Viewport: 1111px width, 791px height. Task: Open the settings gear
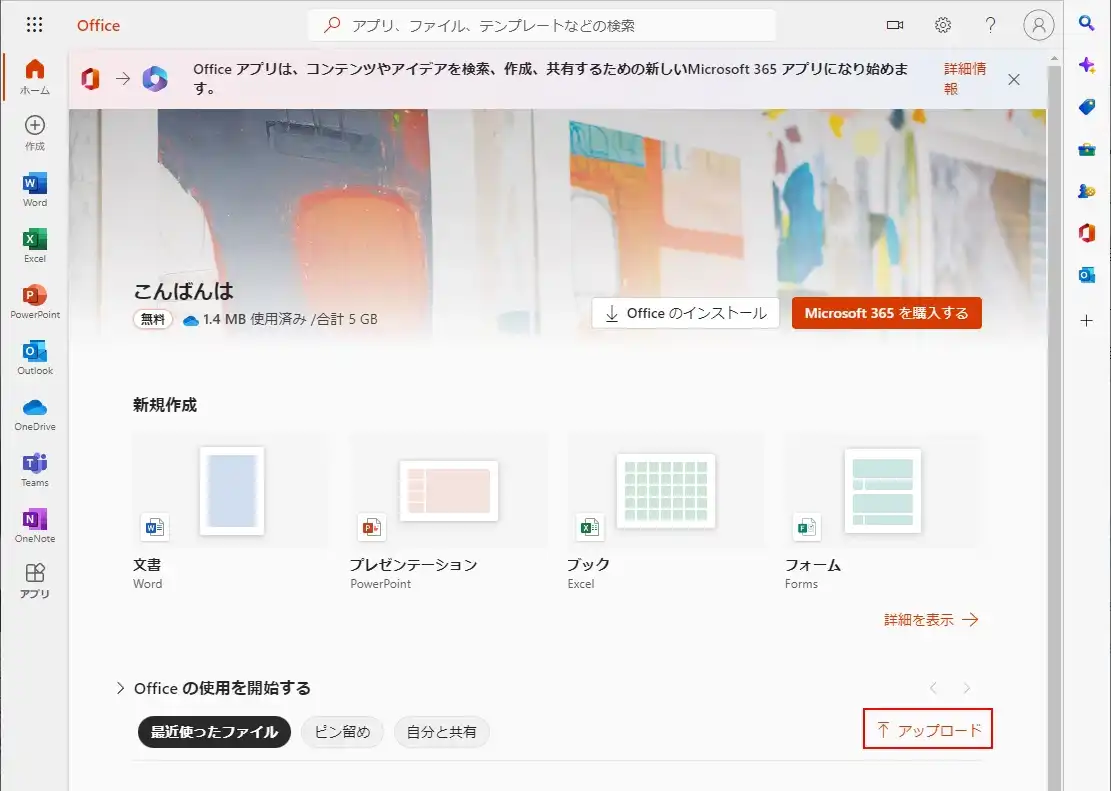click(x=942, y=25)
